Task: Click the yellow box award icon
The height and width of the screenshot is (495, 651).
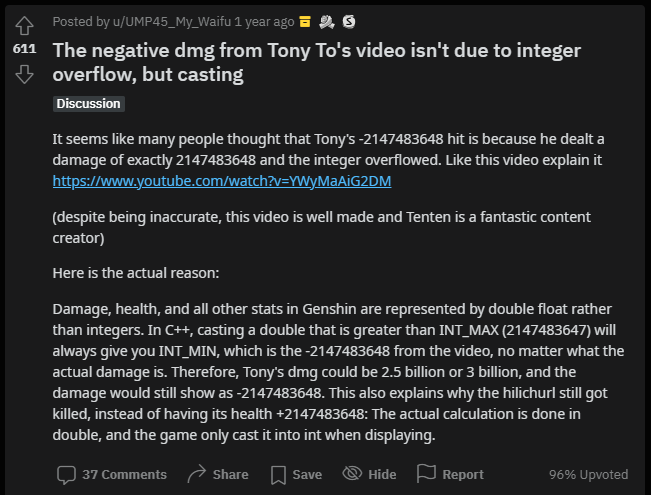Action: (305, 22)
